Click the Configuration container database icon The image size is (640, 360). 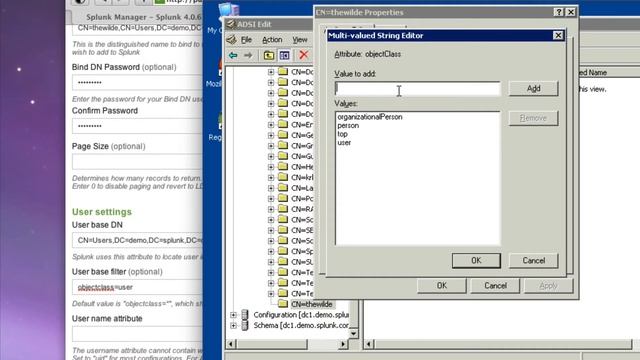tap(245, 315)
